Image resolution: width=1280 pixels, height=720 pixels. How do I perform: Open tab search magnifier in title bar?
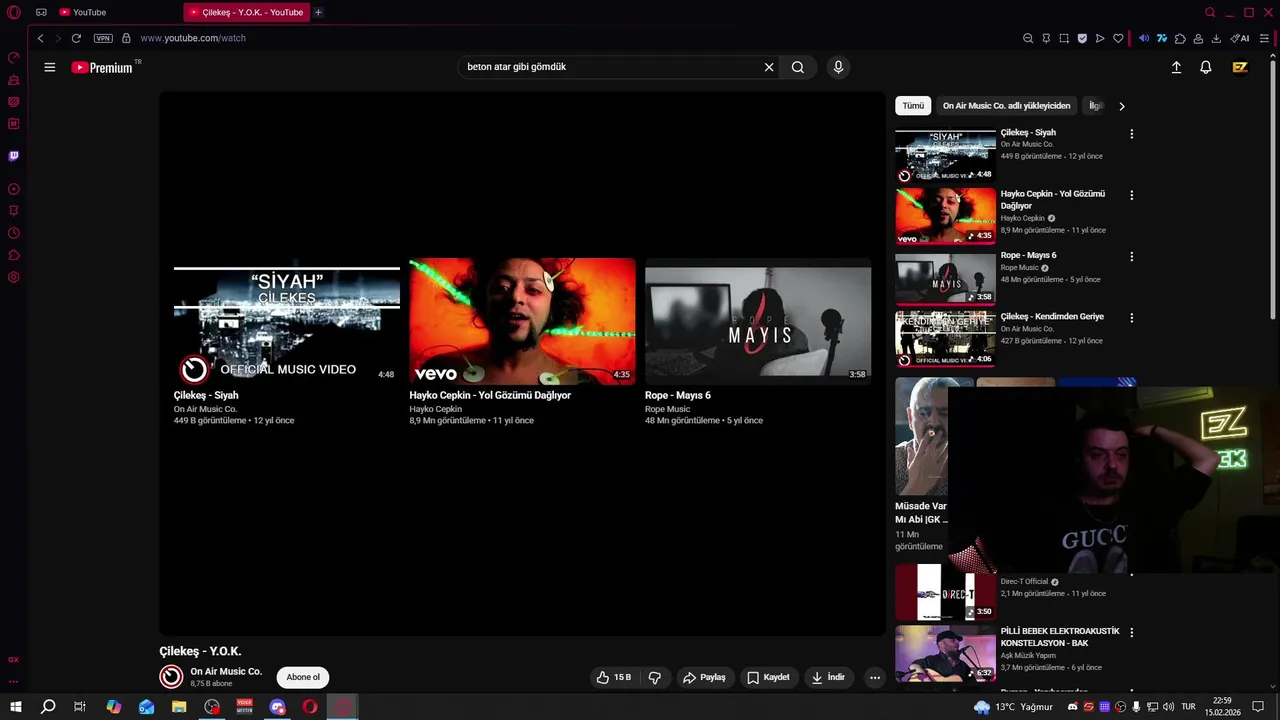(x=1210, y=12)
